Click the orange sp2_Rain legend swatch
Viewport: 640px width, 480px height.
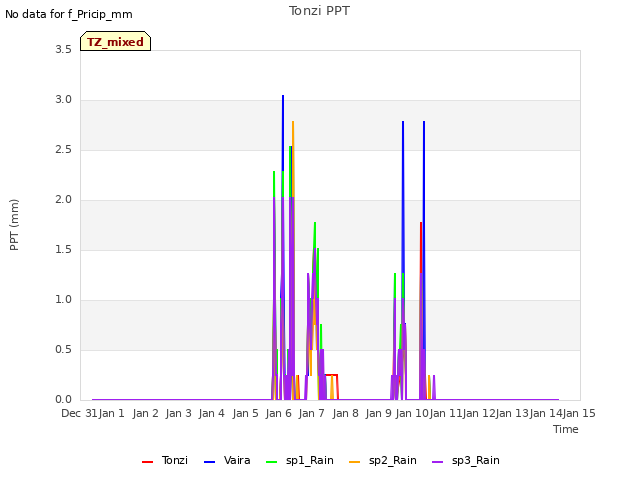tap(355, 462)
